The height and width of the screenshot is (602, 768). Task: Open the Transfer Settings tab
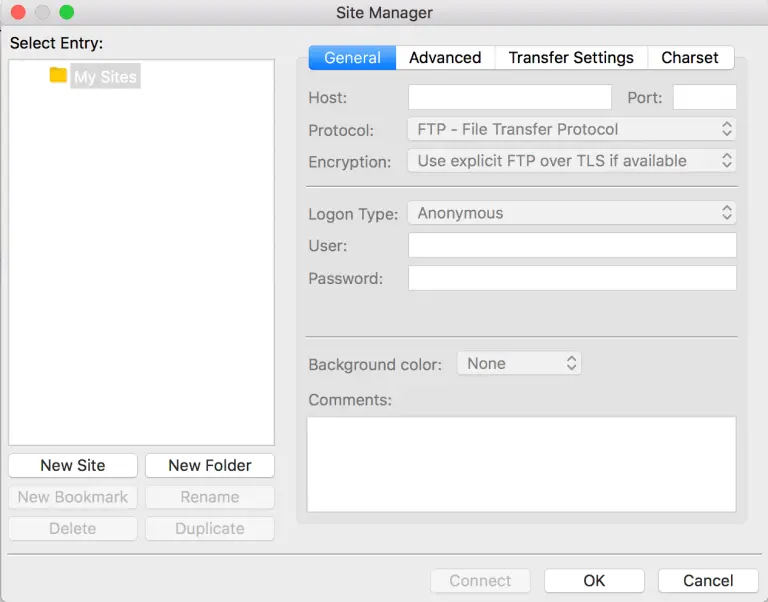click(x=571, y=58)
